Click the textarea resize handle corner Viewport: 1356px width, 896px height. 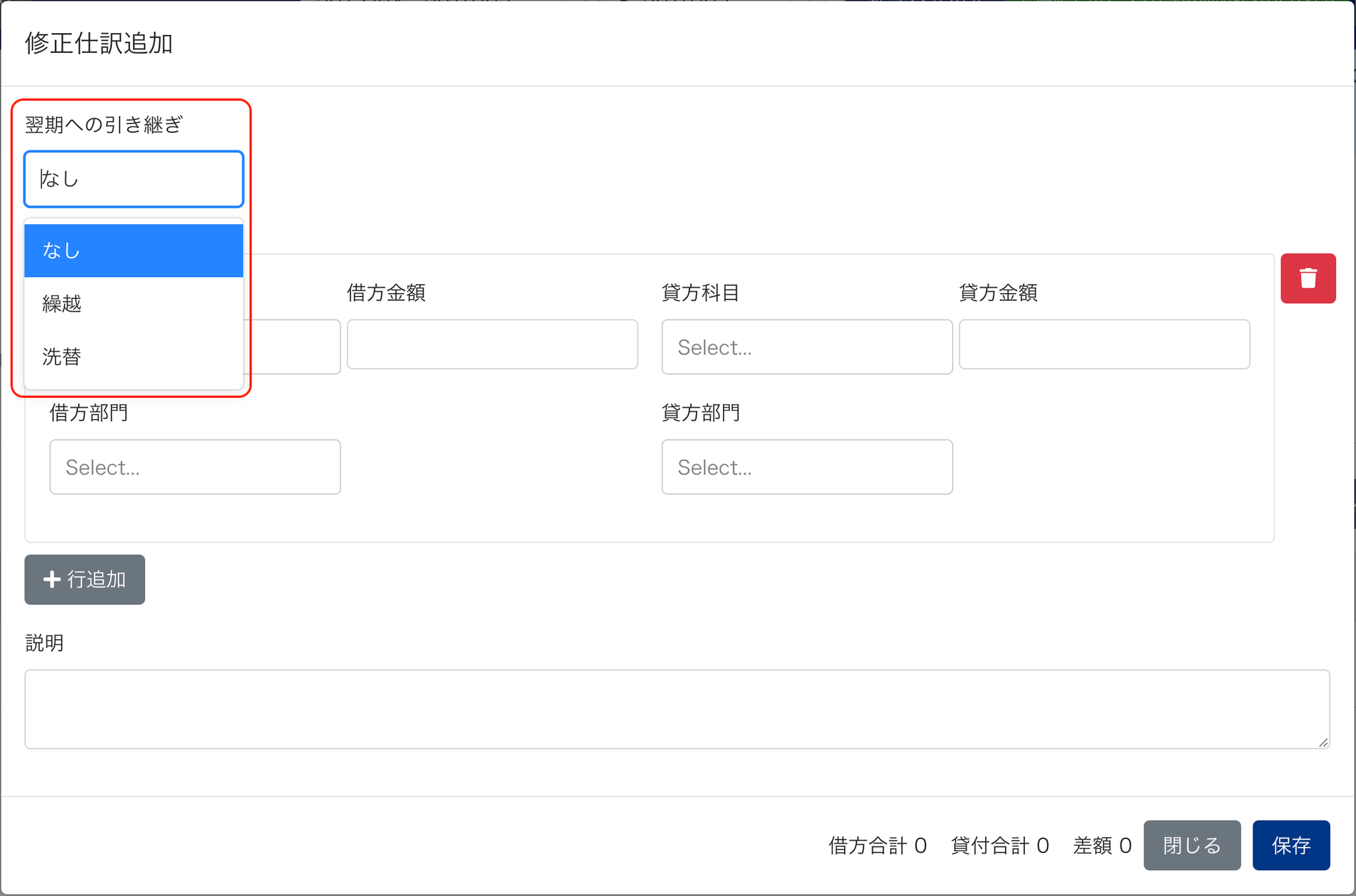click(x=1323, y=742)
